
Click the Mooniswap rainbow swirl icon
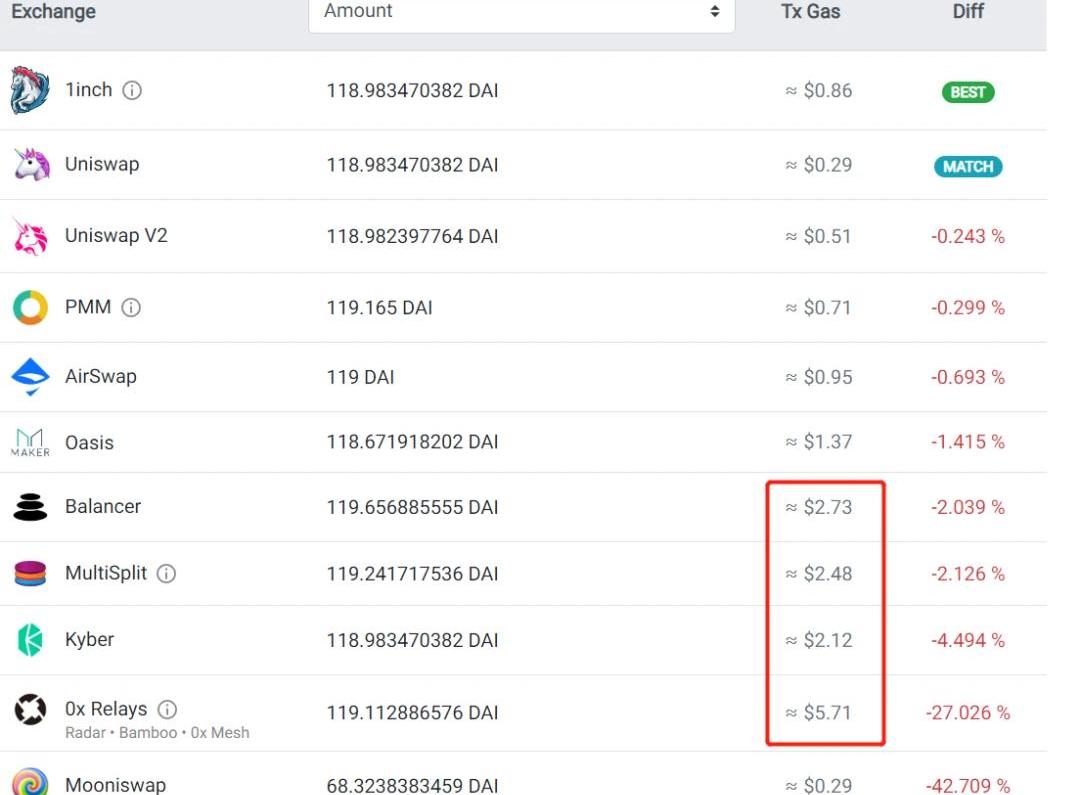tap(30, 783)
